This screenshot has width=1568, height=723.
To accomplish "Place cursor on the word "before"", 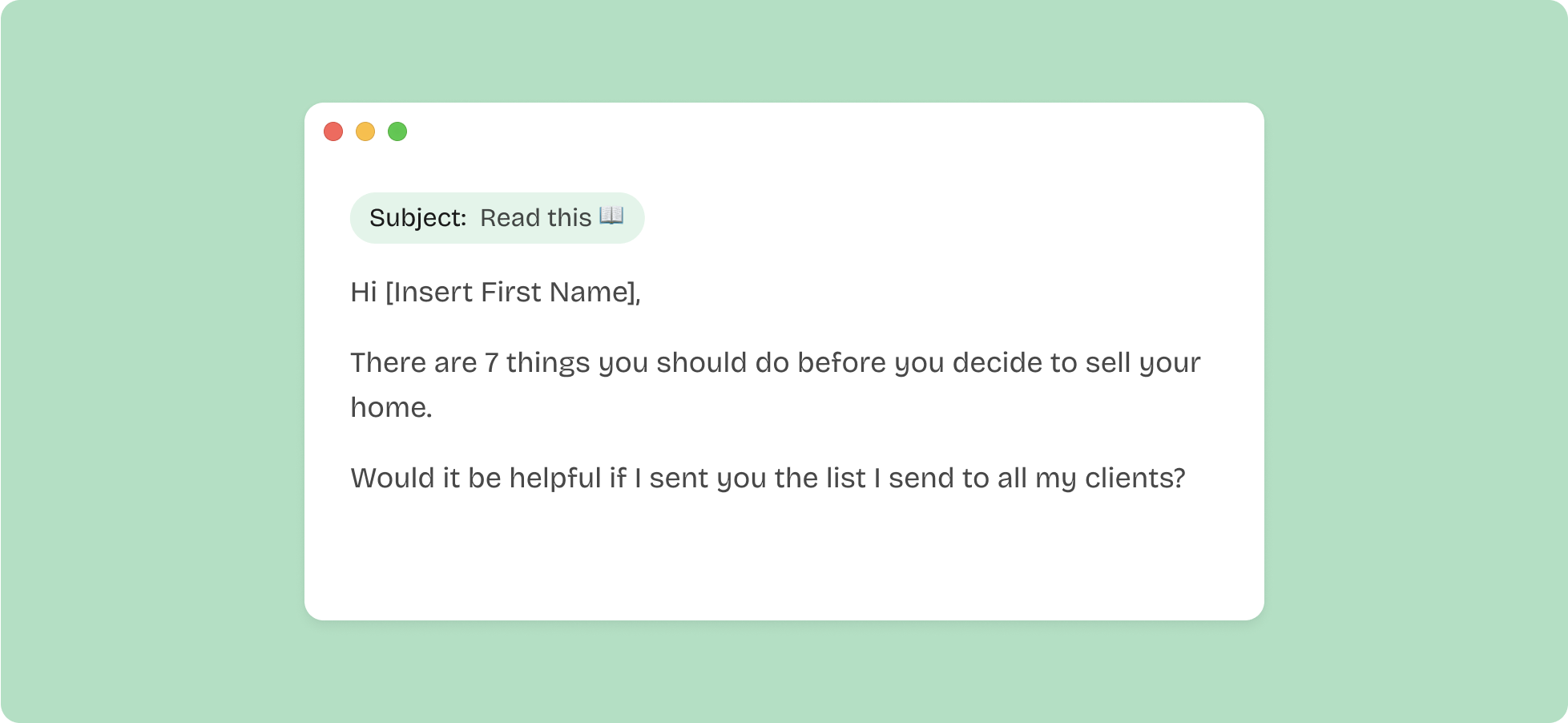I will 841,363.
